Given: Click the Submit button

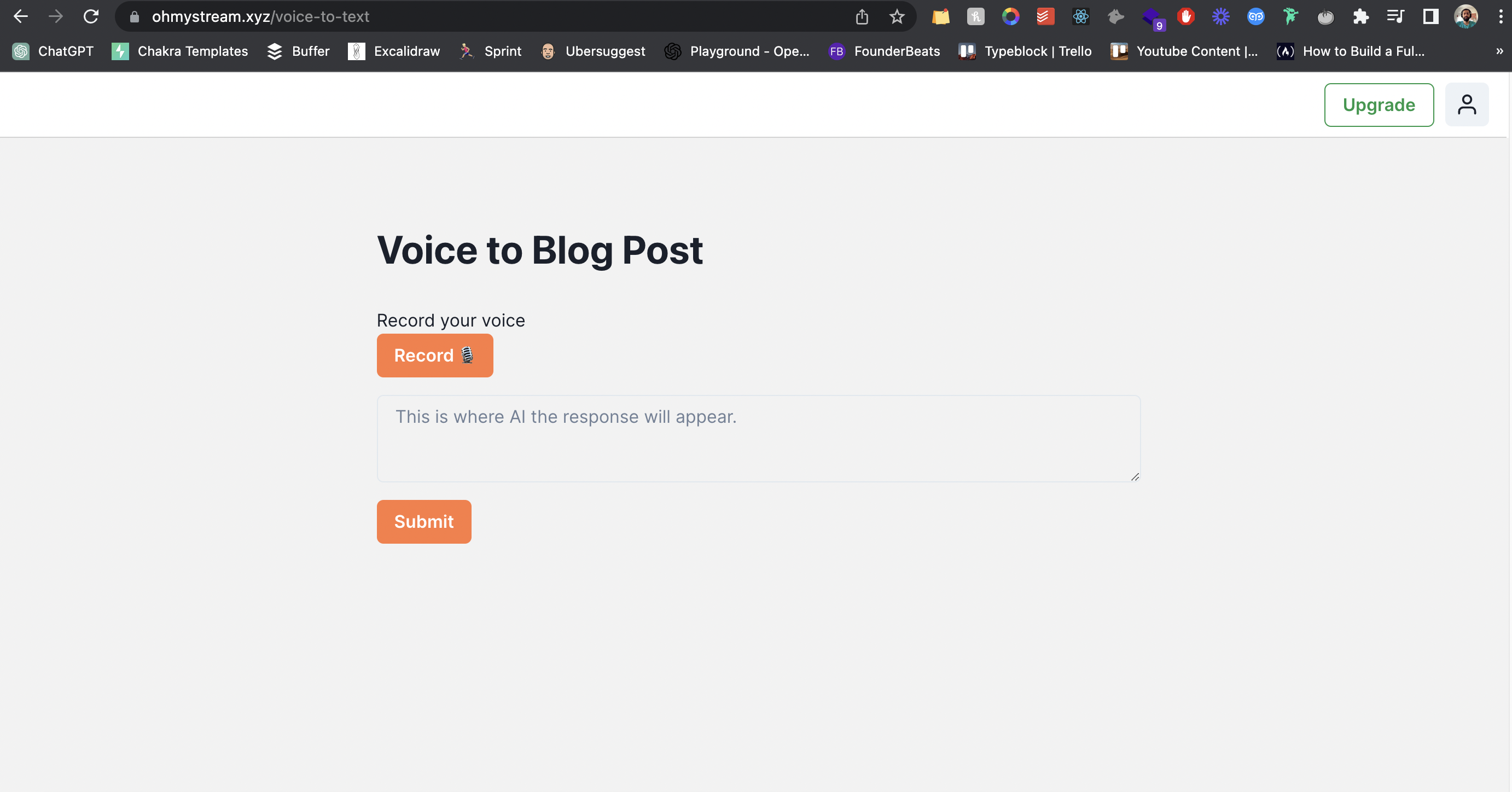Looking at the screenshot, I should tap(423, 522).
